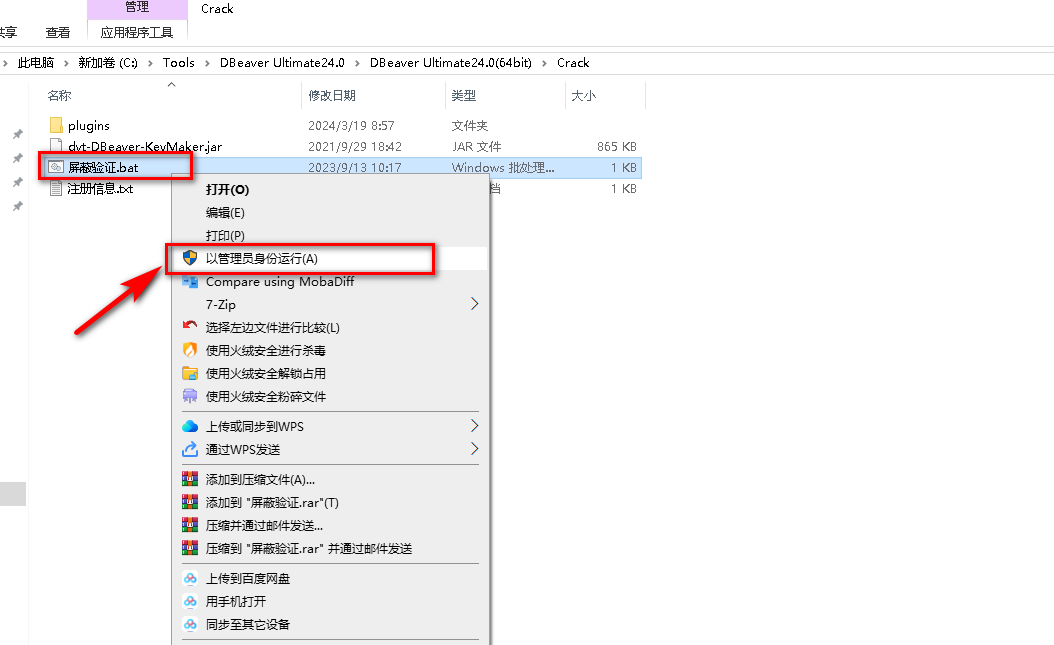Click date 2021/9/29 18:42 cell
Image resolution: width=1054 pixels, height=645 pixels.
[355, 146]
